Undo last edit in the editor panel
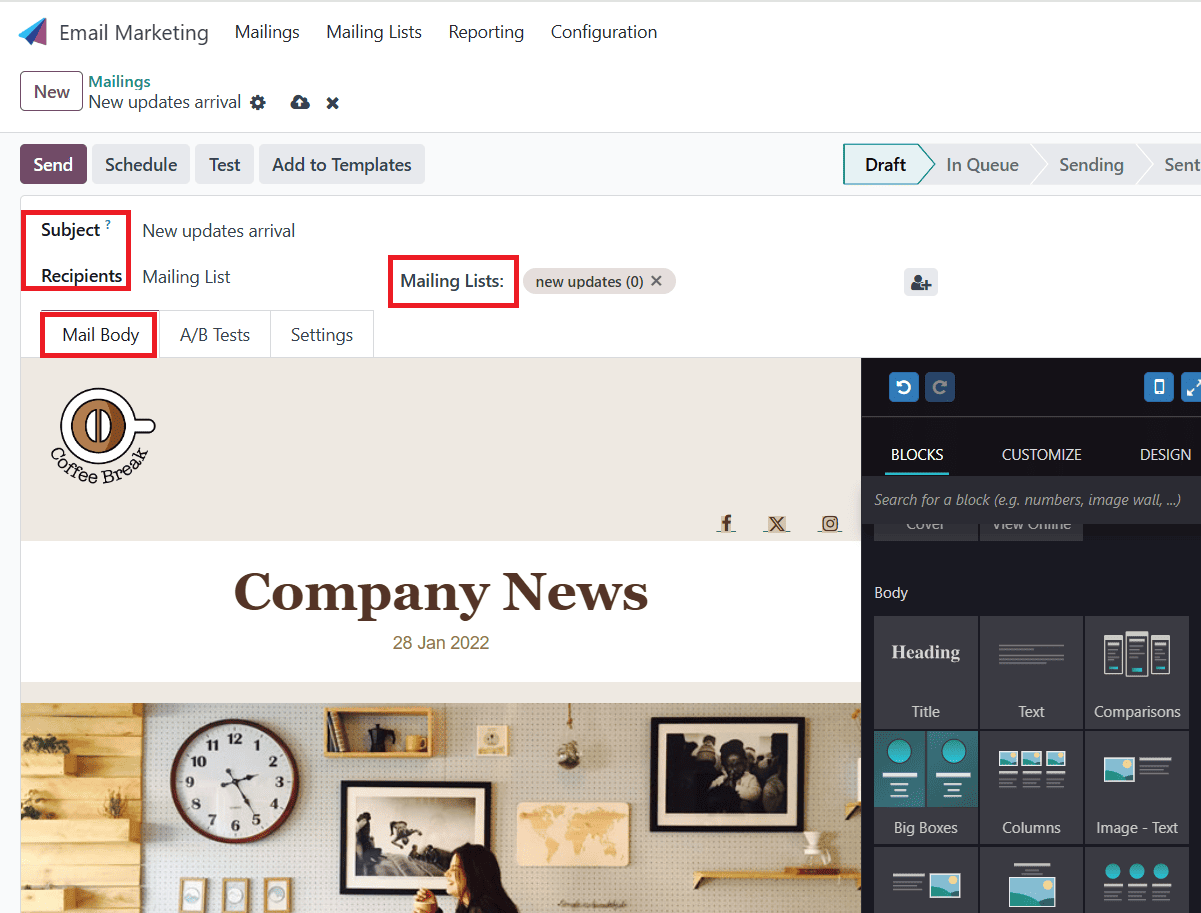Viewport: 1201px width, 913px height. [x=904, y=387]
